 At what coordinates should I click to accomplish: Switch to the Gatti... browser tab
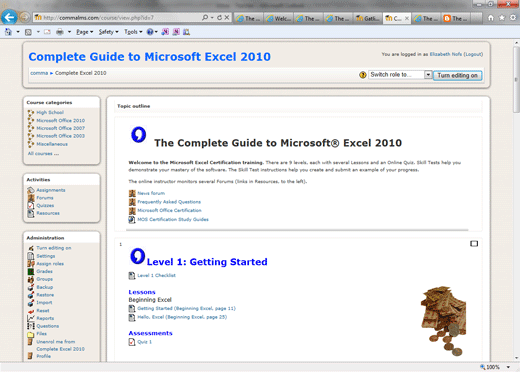[x=368, y=19]
